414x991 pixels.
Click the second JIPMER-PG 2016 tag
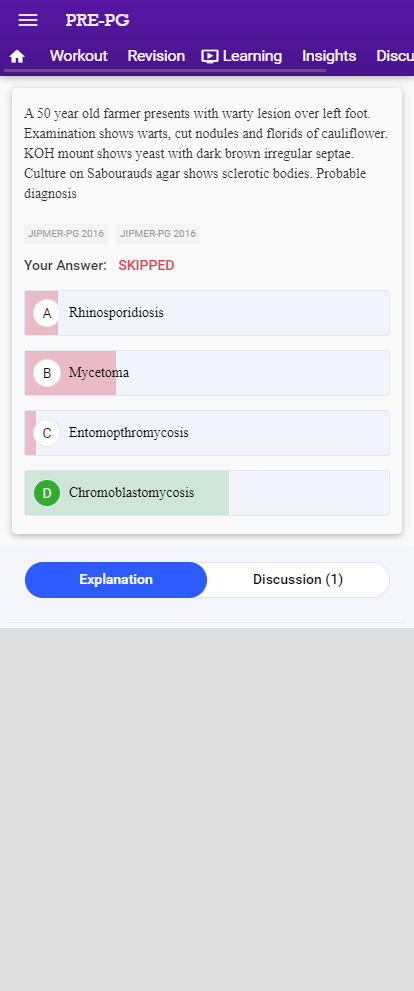pos(158,234)
